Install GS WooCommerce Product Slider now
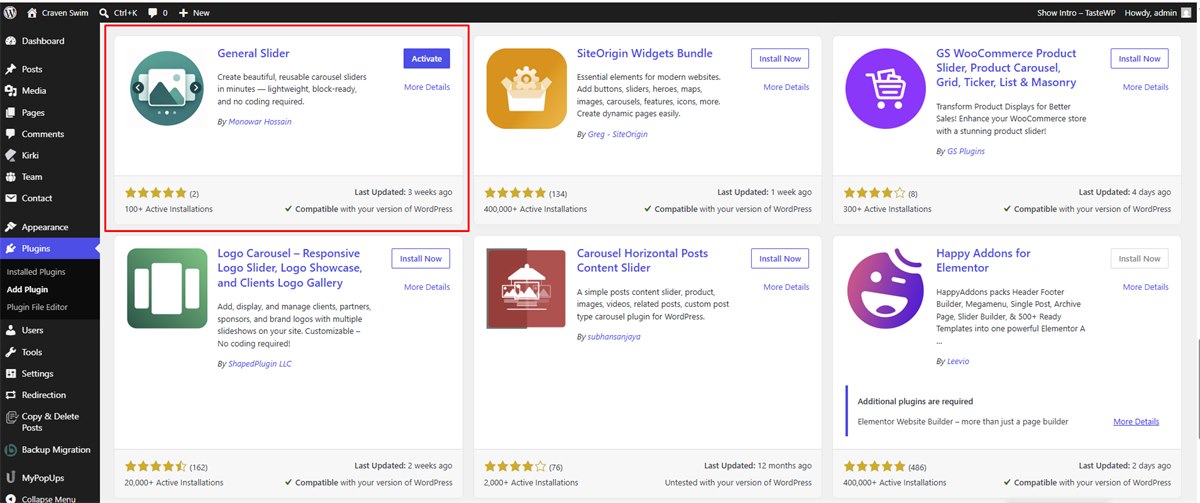The height and width of the screenshot is (503, 1200). 1139,59
